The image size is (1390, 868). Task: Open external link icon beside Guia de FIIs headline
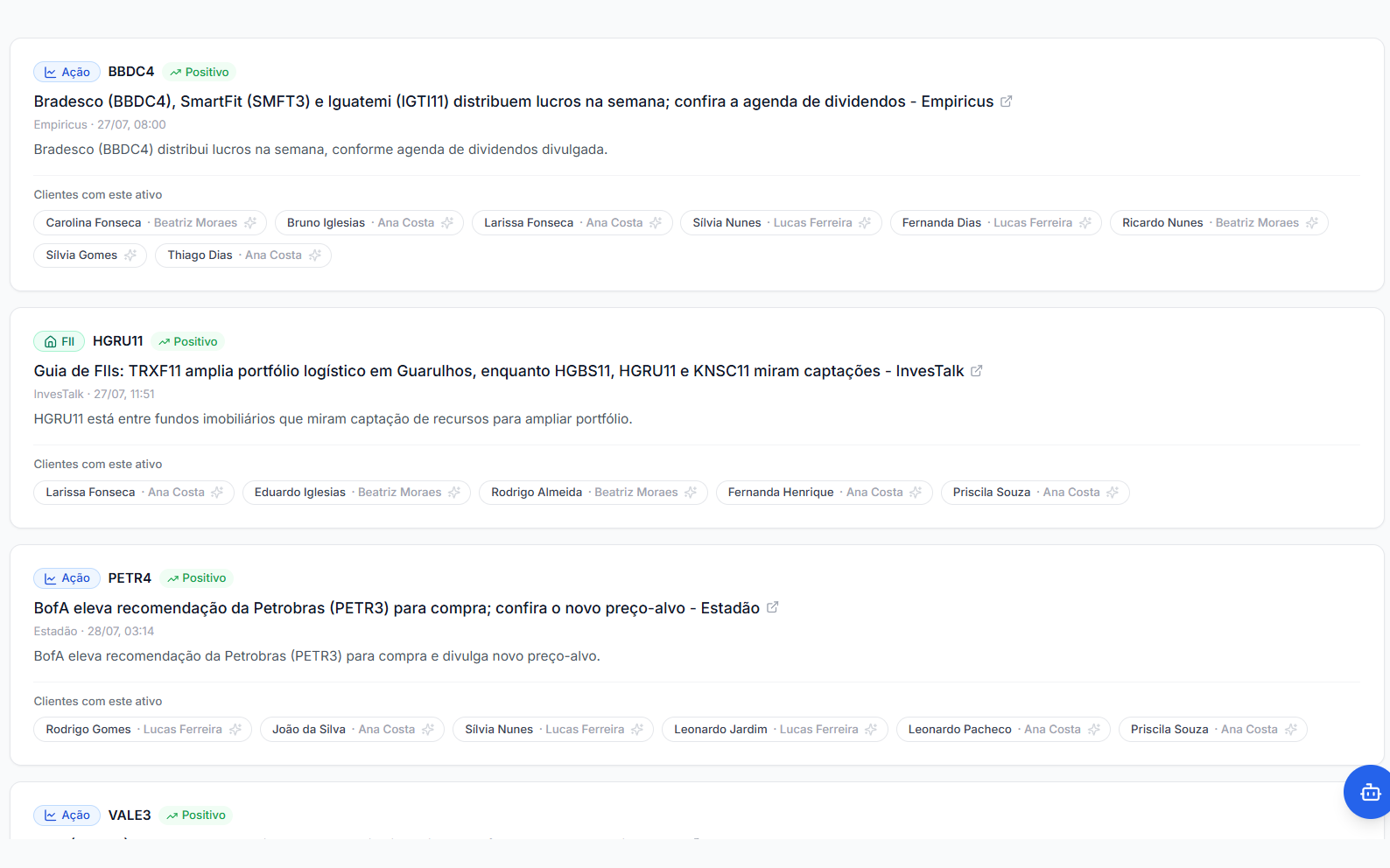(x=977, y=371)
